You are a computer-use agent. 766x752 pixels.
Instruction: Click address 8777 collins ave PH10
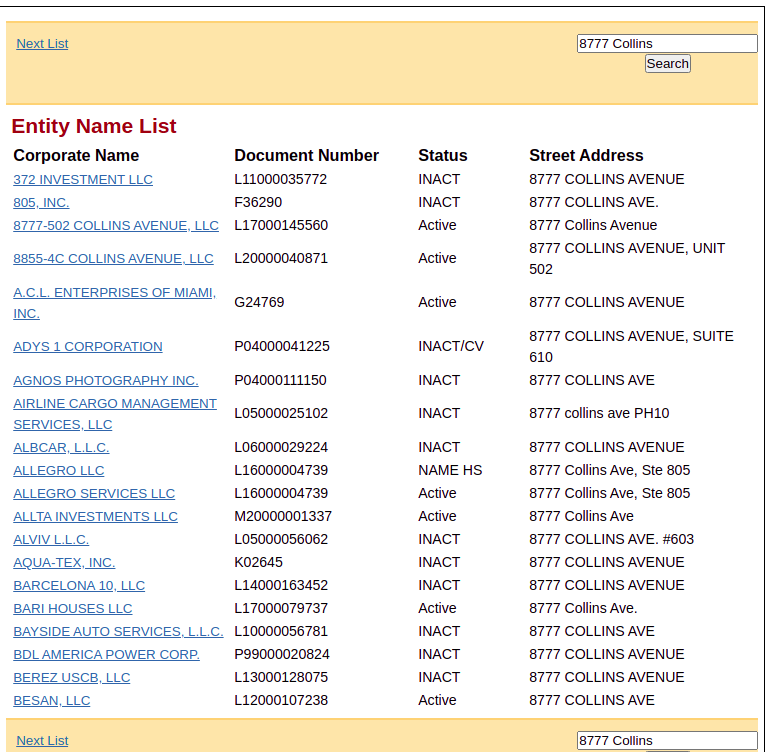point(599,413)
